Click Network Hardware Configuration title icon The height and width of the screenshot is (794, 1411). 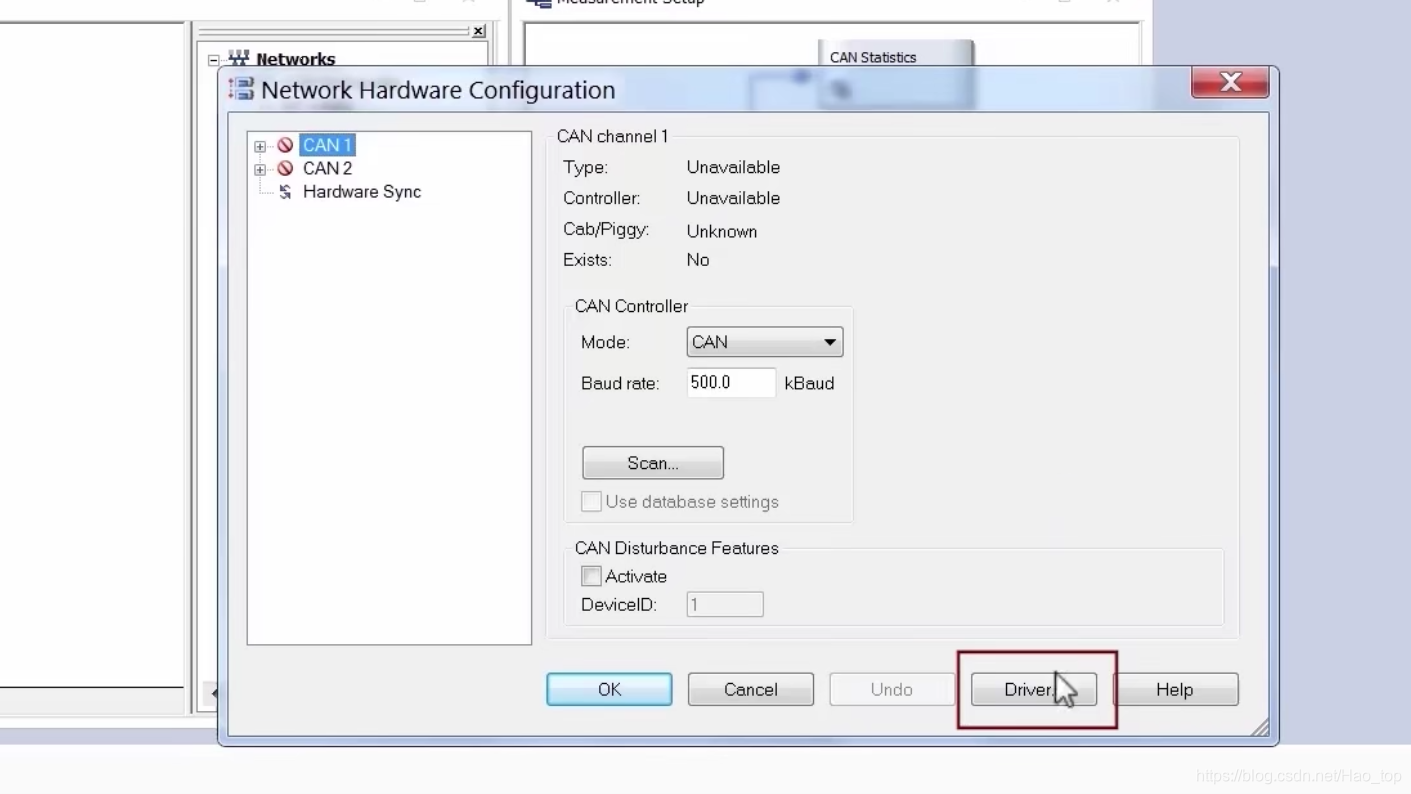(x=241, y=89)
